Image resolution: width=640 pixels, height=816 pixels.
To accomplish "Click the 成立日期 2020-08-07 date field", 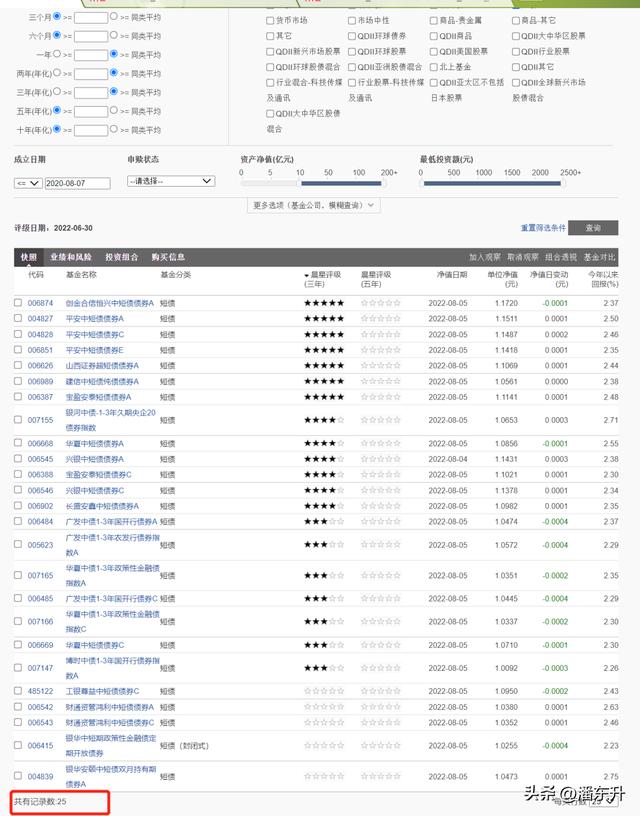I will pos(78,183).
